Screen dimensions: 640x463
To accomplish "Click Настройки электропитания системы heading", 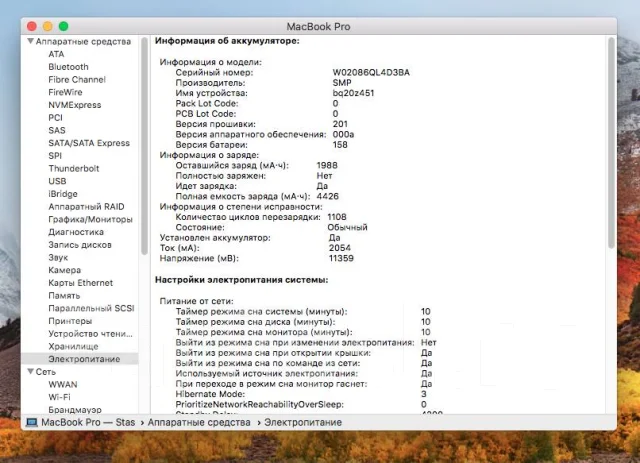I will (242, 280).
